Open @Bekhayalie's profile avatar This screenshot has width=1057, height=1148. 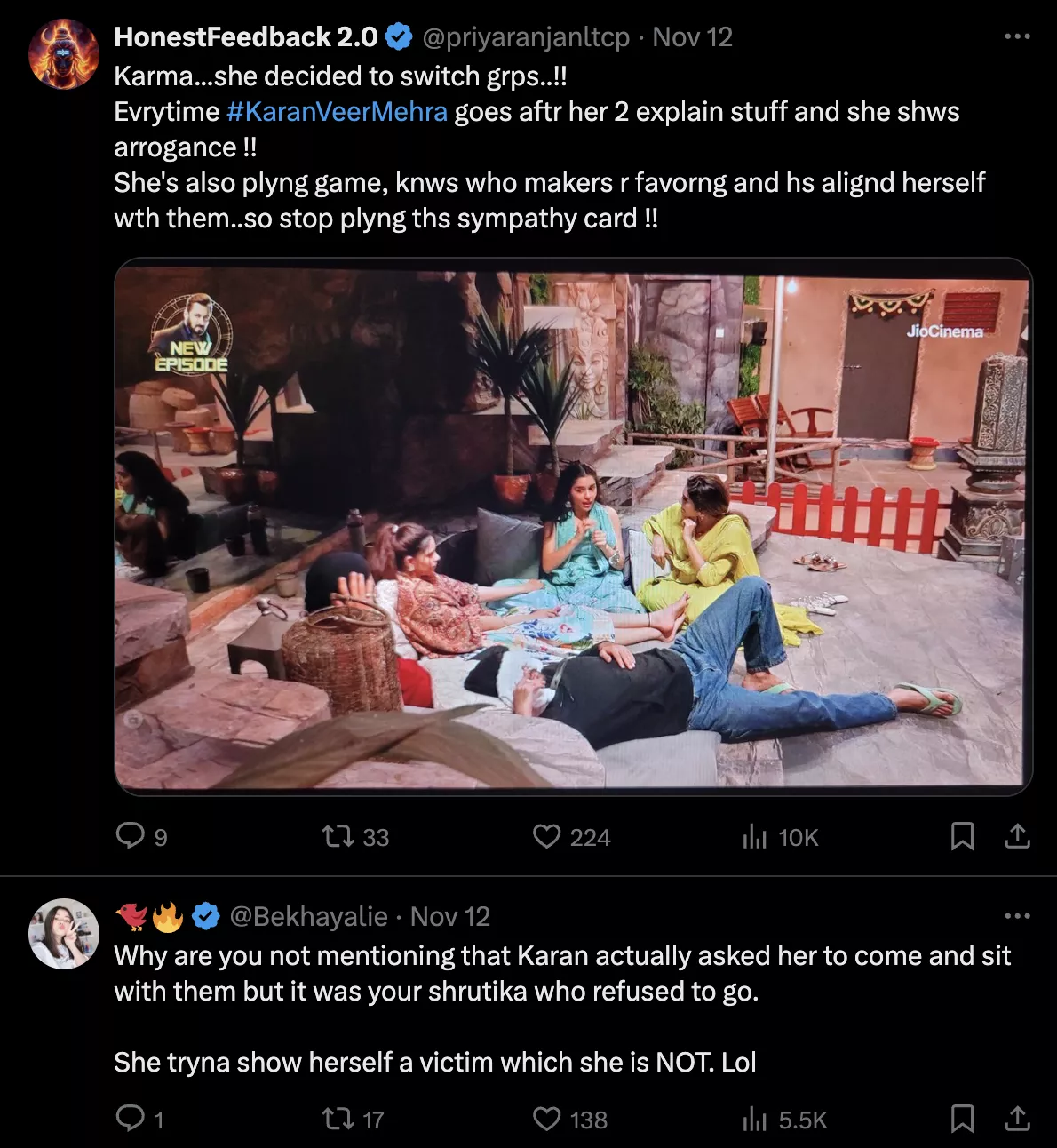[63, 933]
